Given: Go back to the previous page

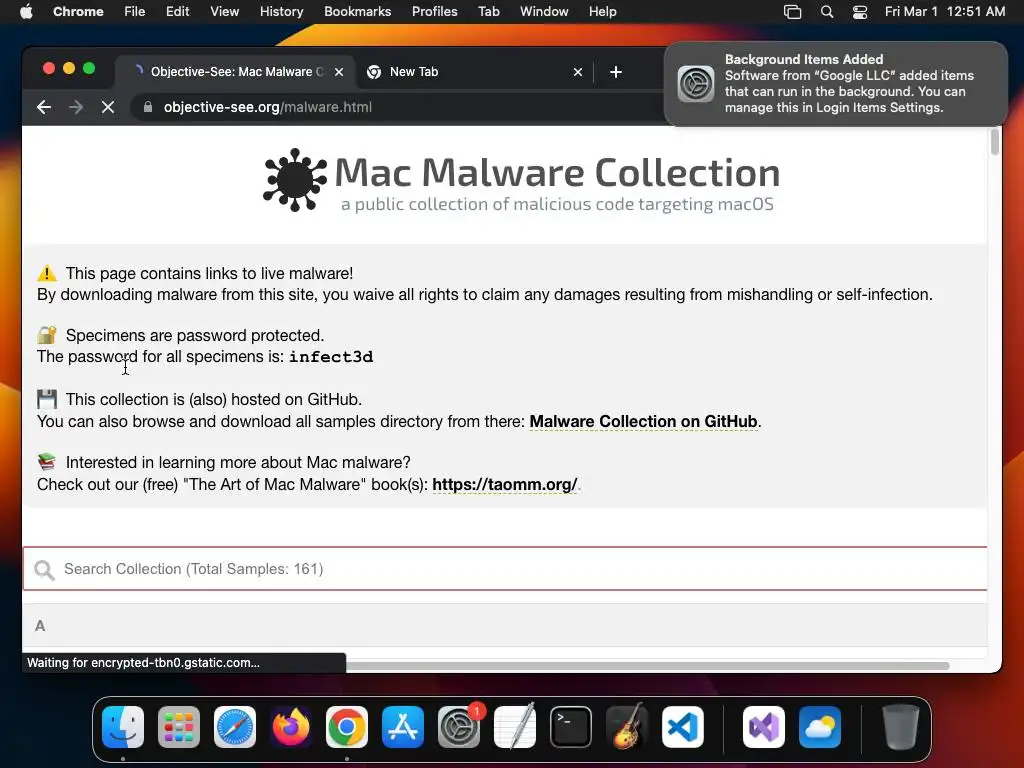Looking at the screenshot, I should (x=44, y=107).
